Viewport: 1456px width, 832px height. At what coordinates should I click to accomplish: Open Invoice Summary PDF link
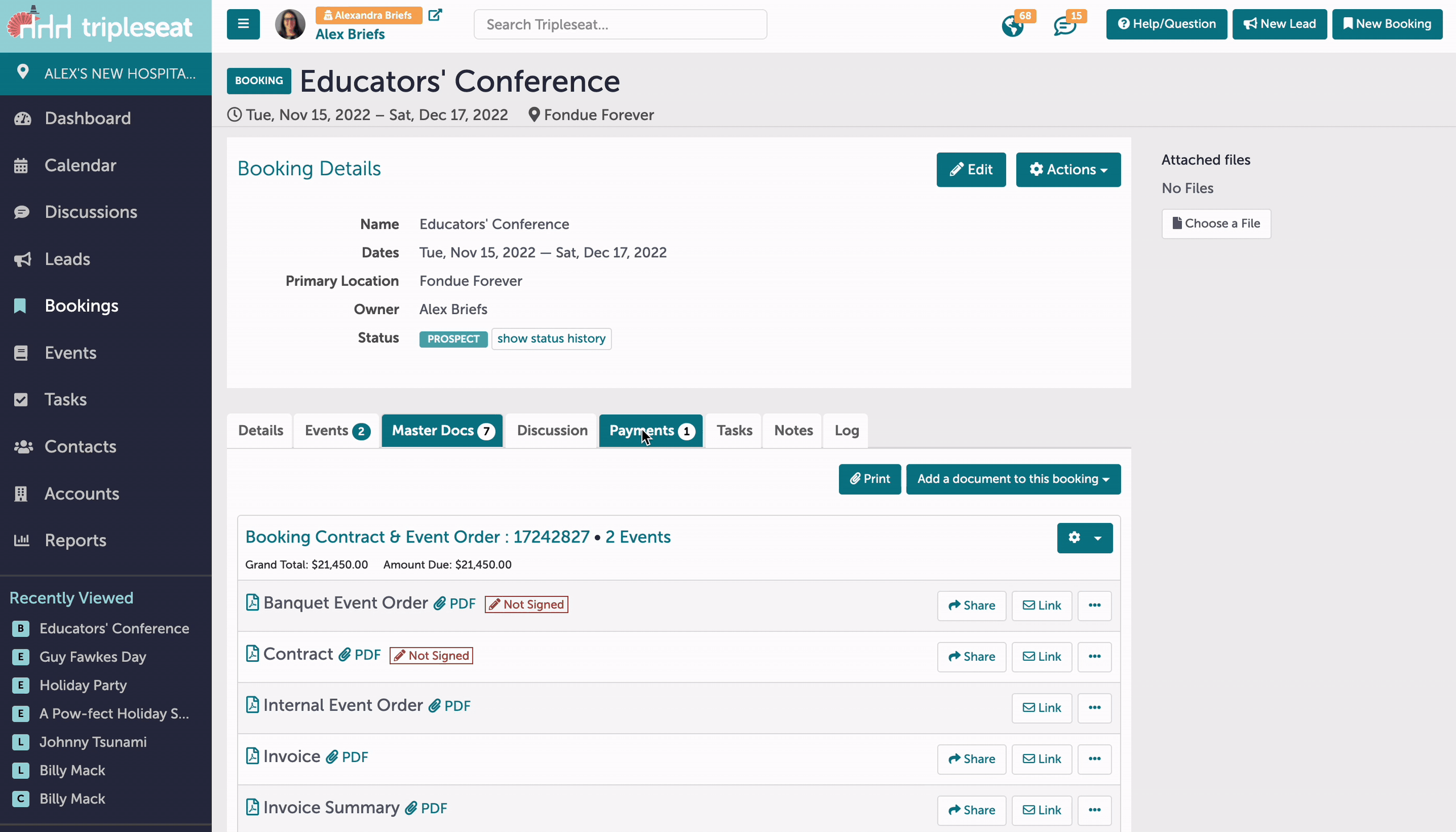[426, 808]
